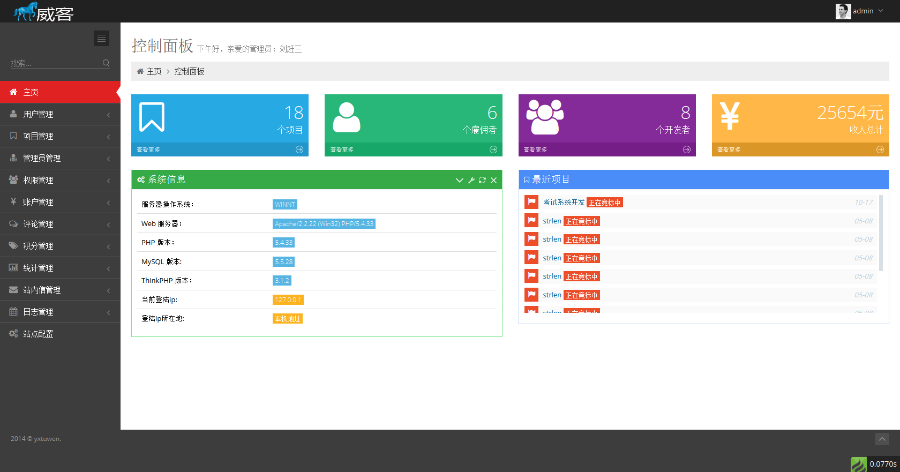Click the 127.0.0.1 login IP badge

[x=288, y=300]
